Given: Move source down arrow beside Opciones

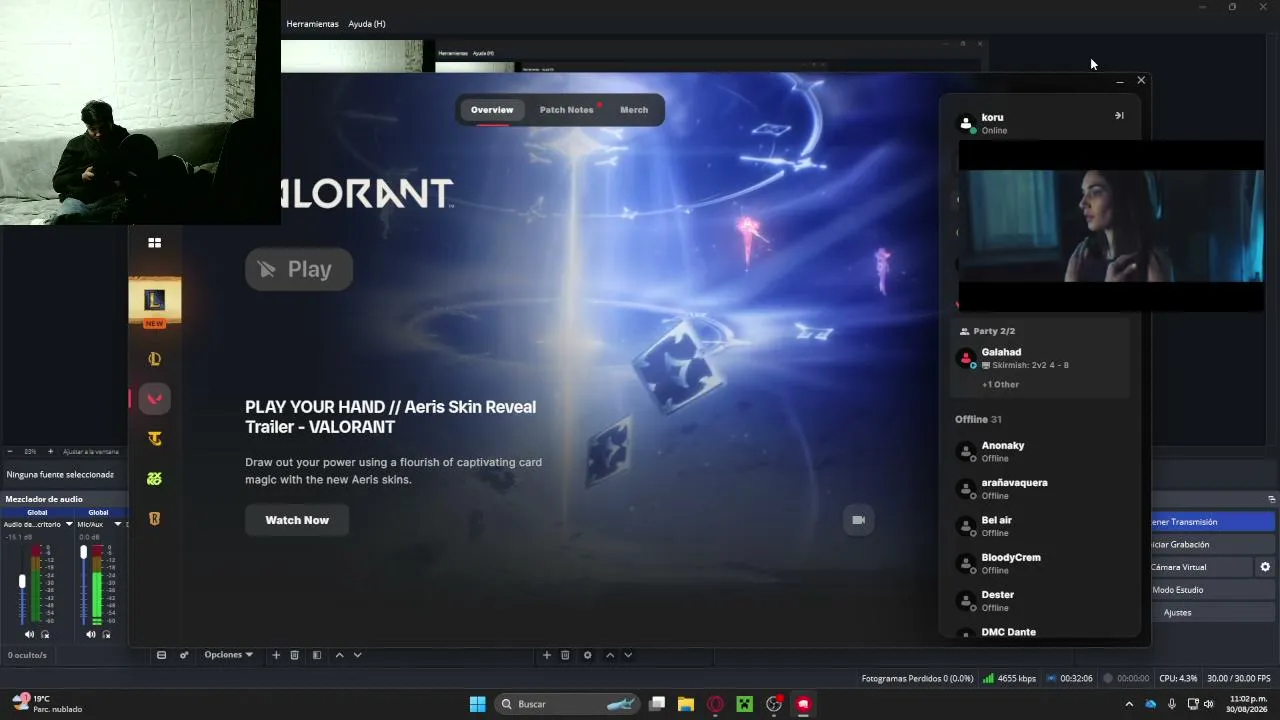Looking at the screenshot, I should [357, 655].
